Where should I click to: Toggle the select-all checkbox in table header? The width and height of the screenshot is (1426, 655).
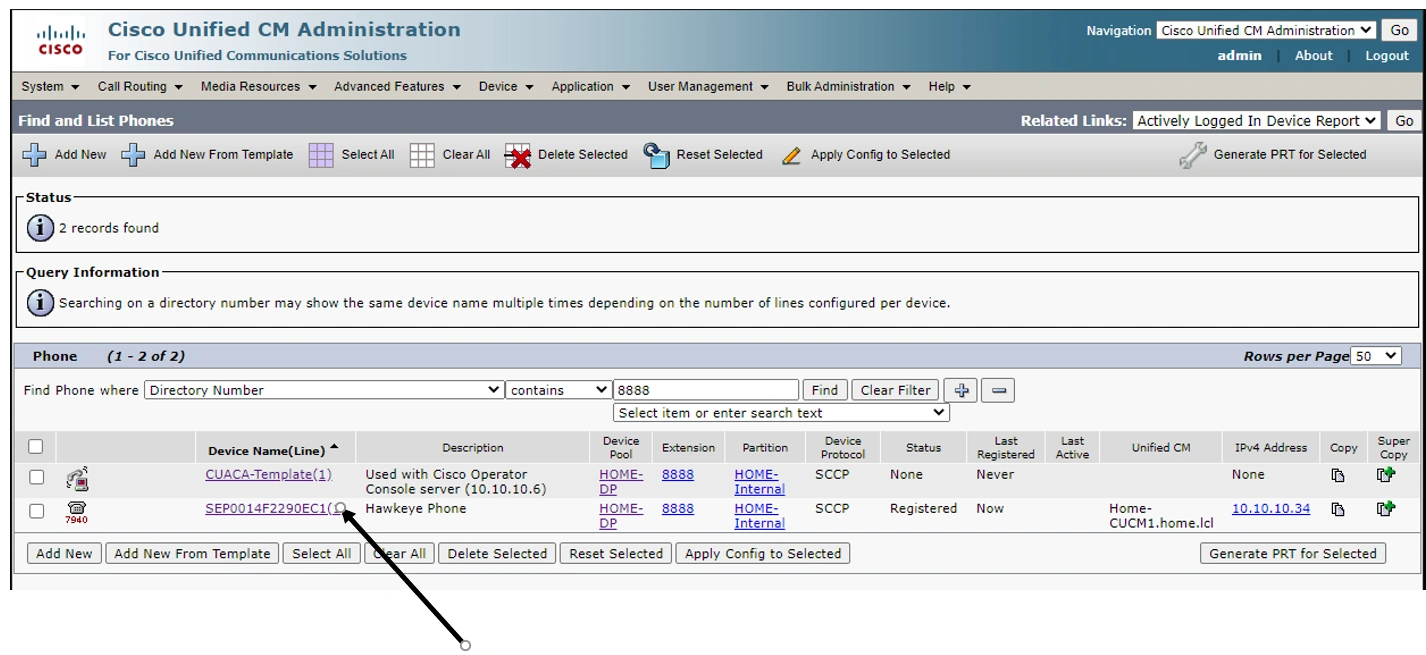click(36, 446)
